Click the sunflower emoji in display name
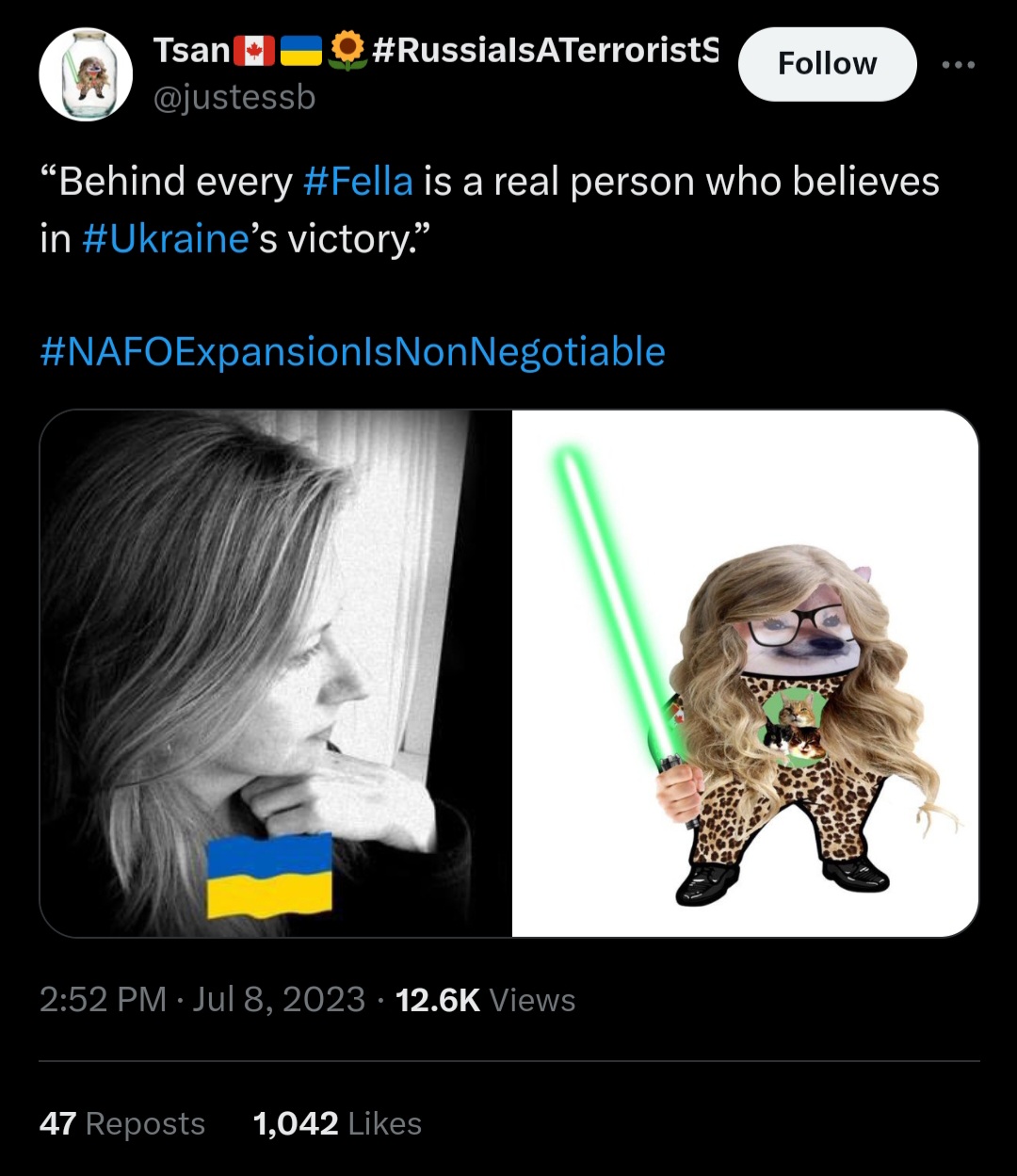Screen dimensions: 1017x1176 point(348,50)
